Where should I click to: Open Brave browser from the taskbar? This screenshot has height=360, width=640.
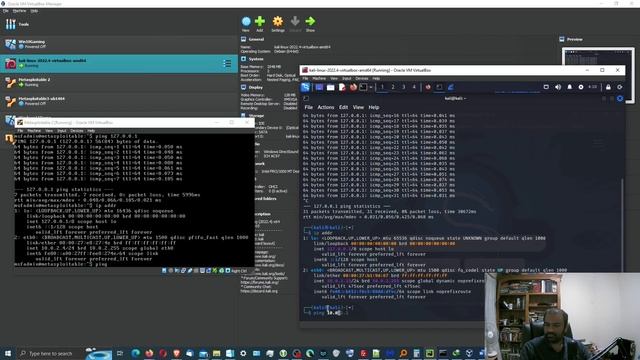(176, 353)
